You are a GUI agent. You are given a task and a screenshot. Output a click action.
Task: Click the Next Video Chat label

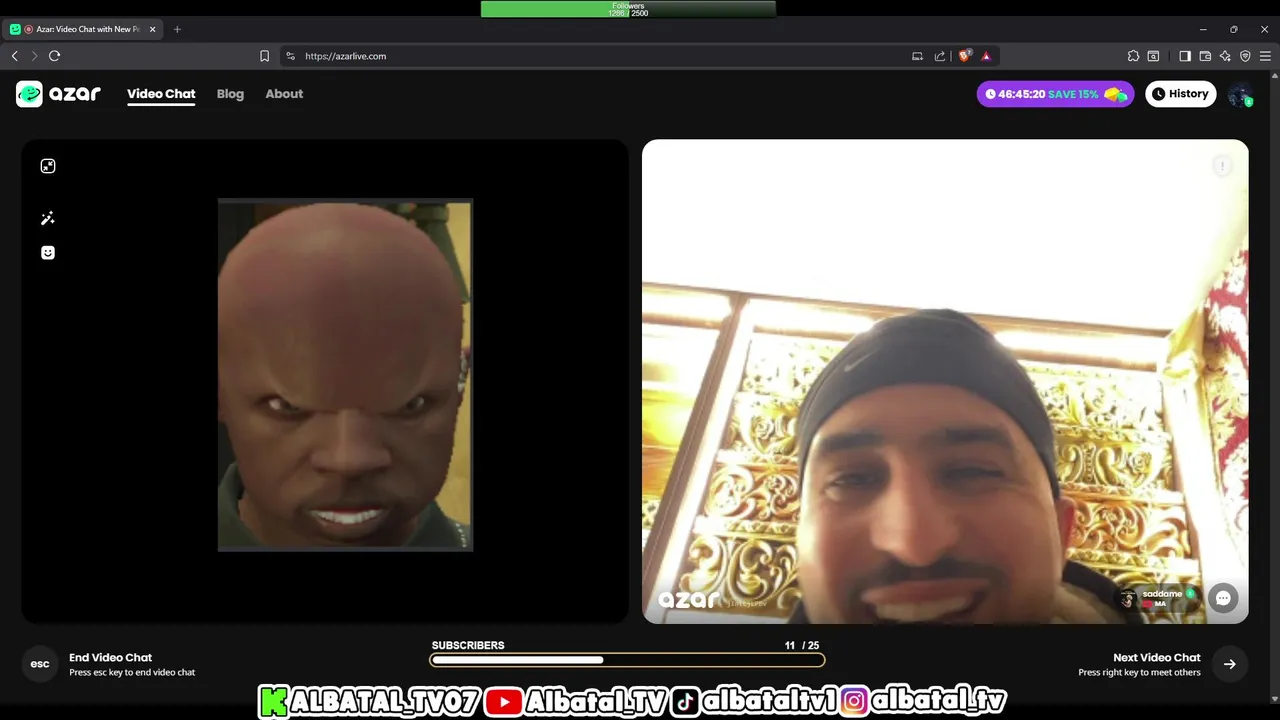(1157, 658)
